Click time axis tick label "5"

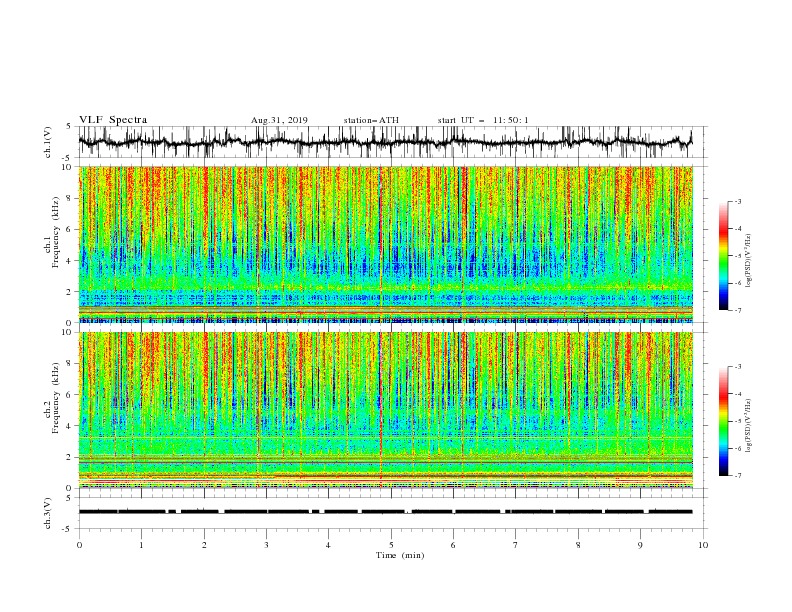point(391,545)
